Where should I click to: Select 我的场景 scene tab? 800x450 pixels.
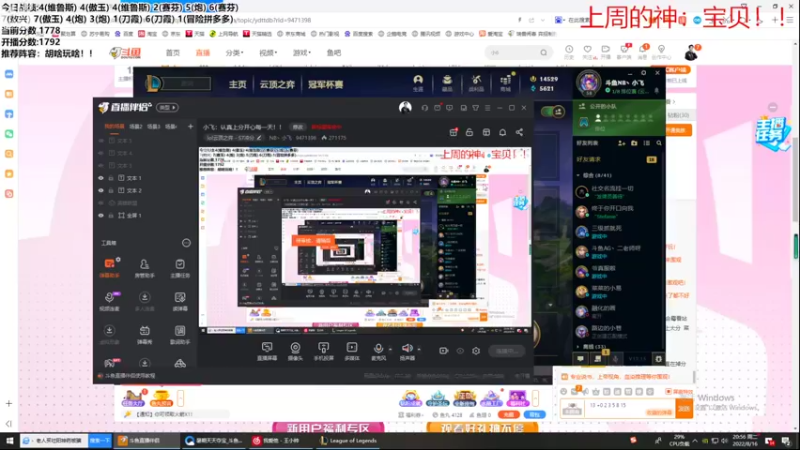(x=114, y=127)
